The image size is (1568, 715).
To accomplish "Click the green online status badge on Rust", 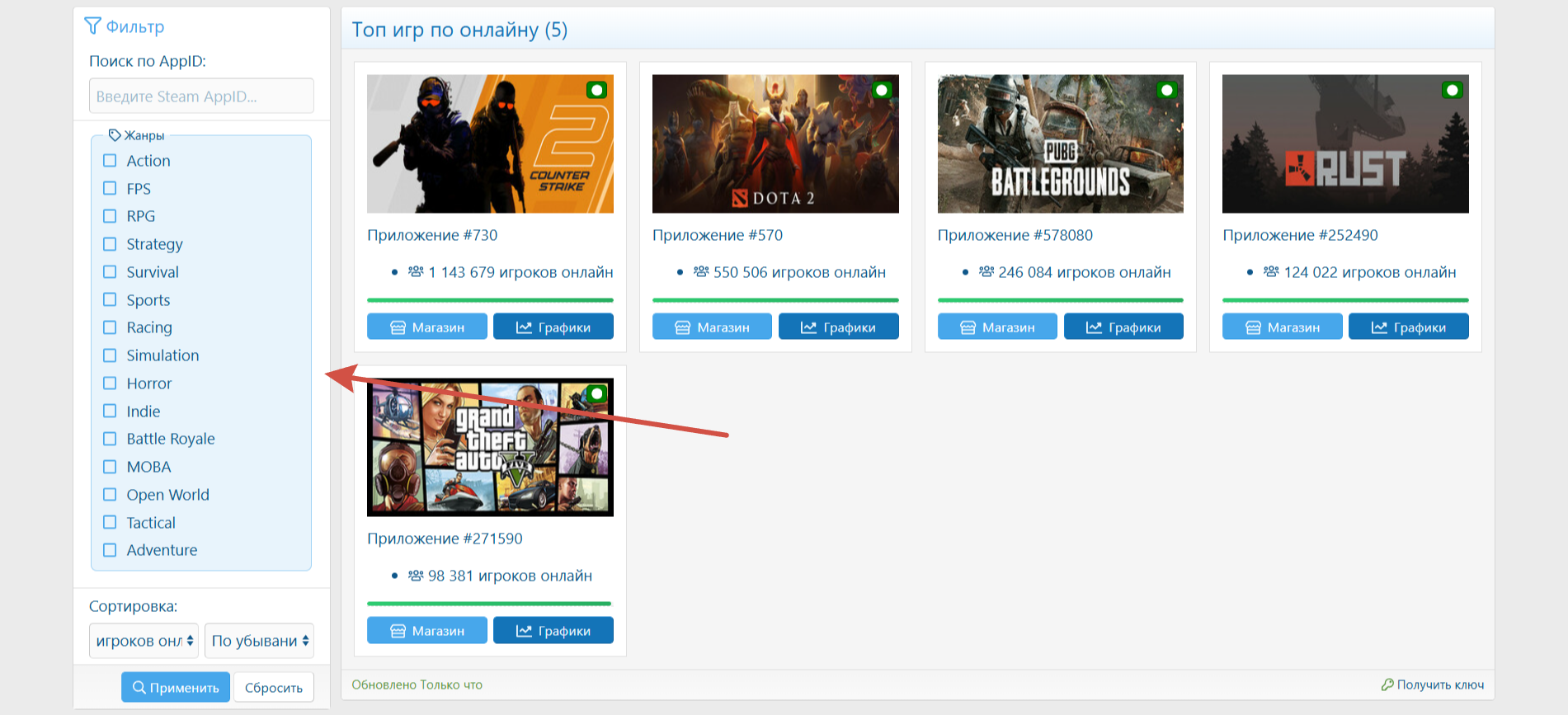I will 1452,90.
